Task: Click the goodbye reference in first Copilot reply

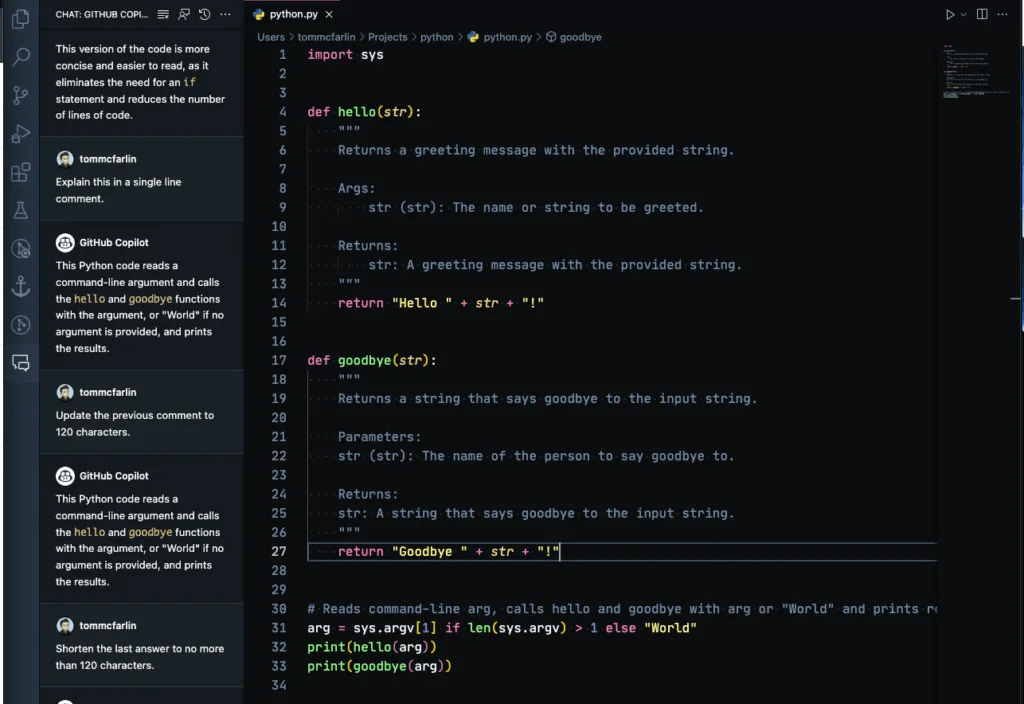Action: [x=150, y=299]
